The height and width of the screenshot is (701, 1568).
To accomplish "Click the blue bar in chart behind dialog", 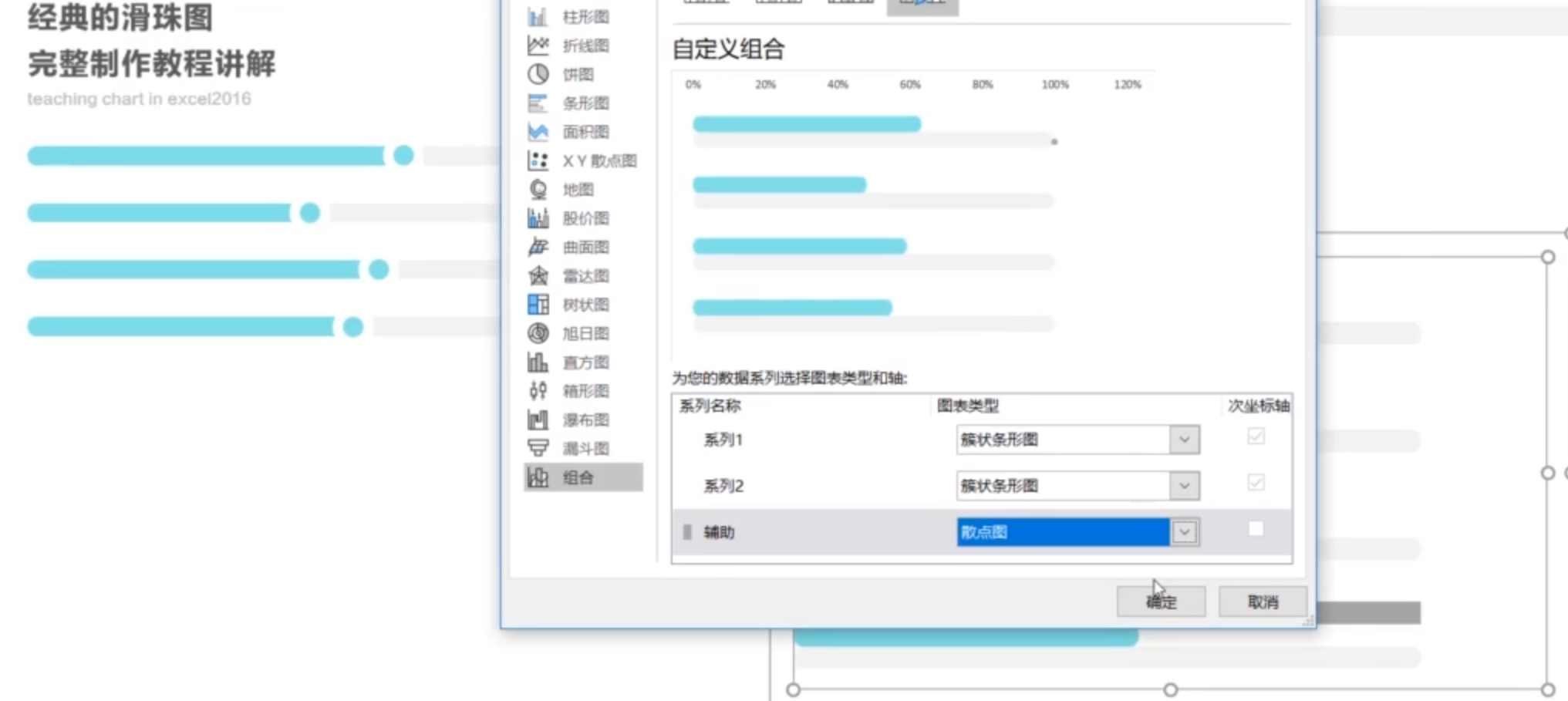I will point(966,637).
